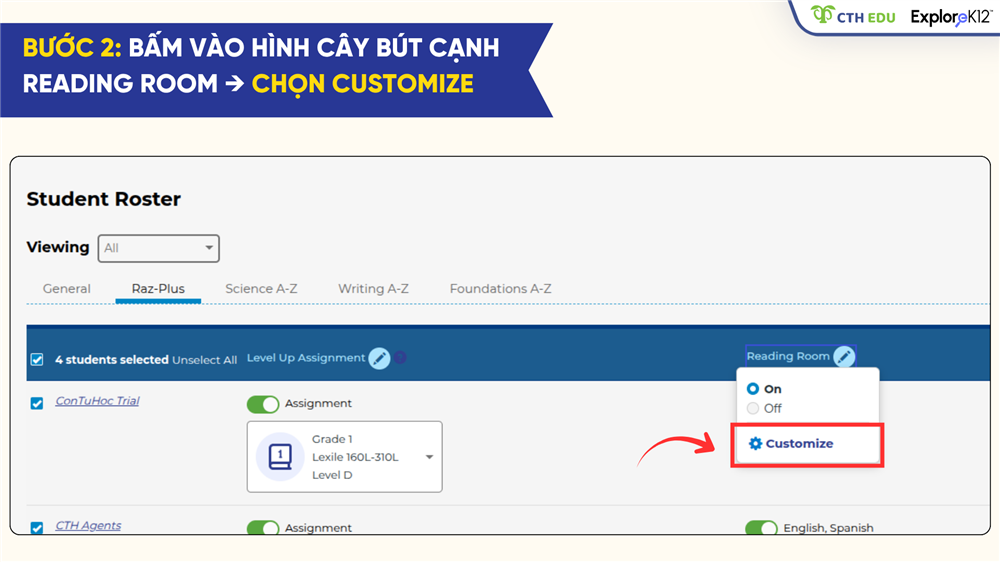Open the CTH Agents student link
Image resolution: width=1000 pixels, height=562 pixels.
click(x=88, y=525)
